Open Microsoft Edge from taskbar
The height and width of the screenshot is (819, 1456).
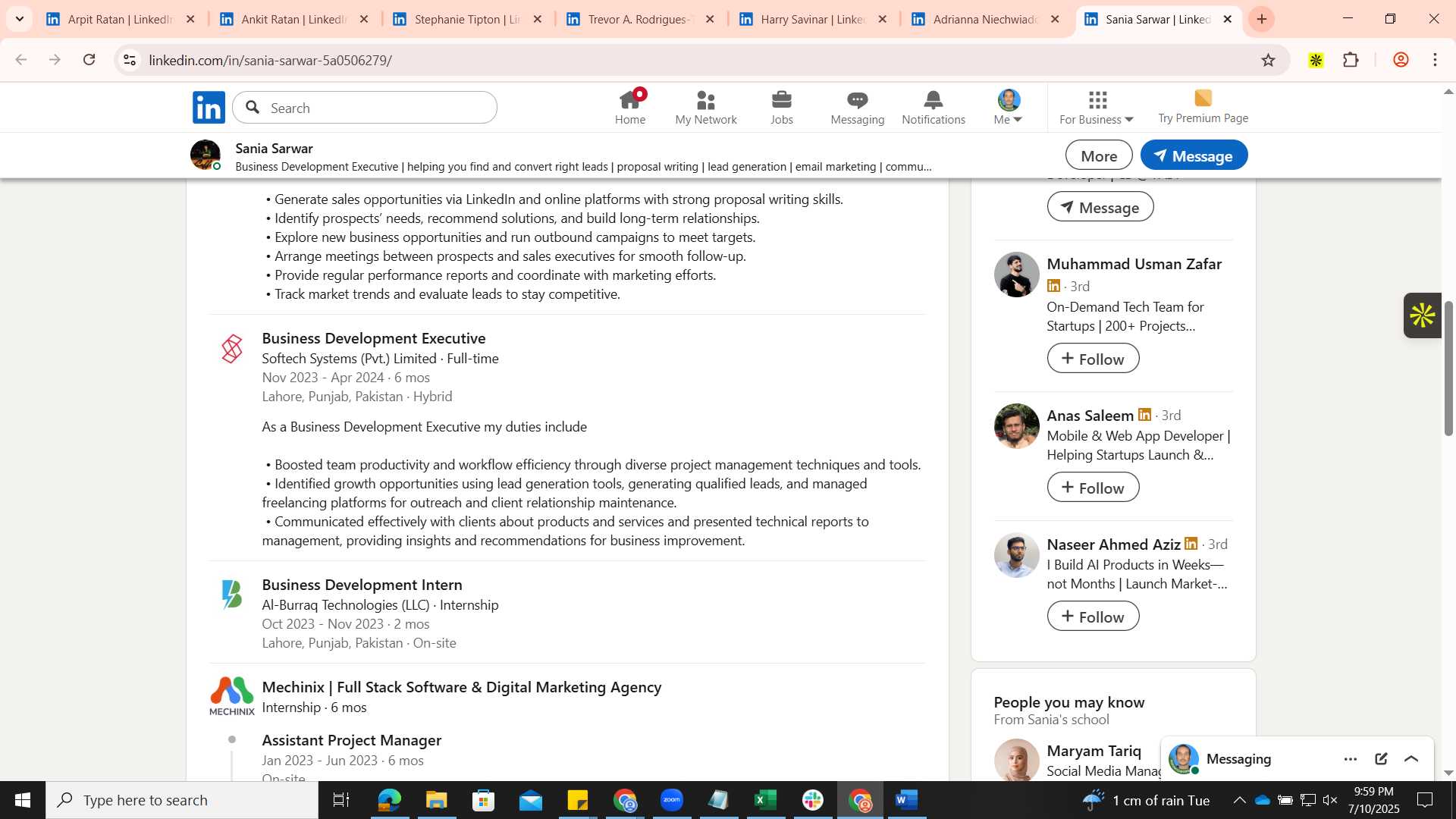point(389,800)
